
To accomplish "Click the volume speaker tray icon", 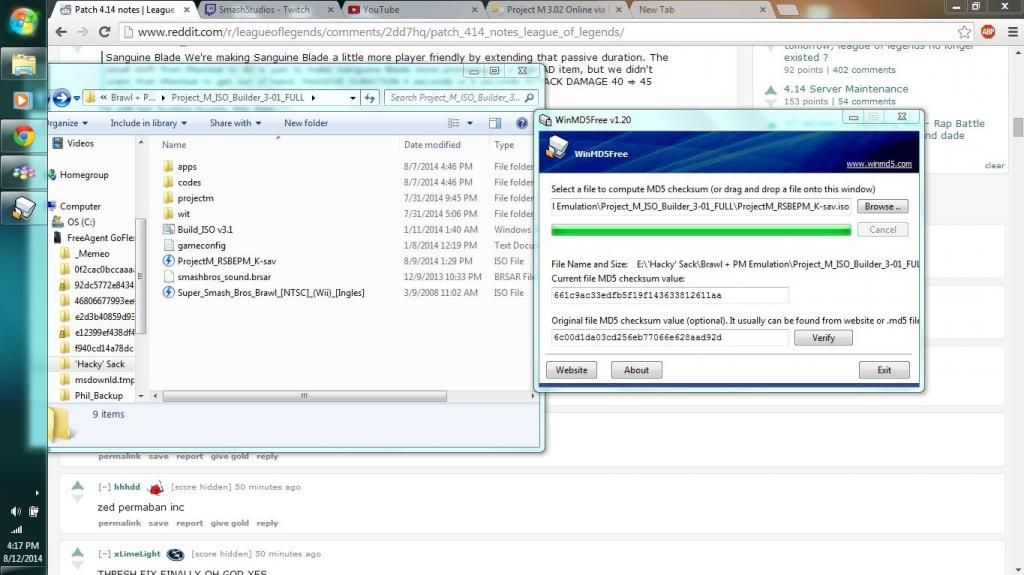I will pos(17,512).
